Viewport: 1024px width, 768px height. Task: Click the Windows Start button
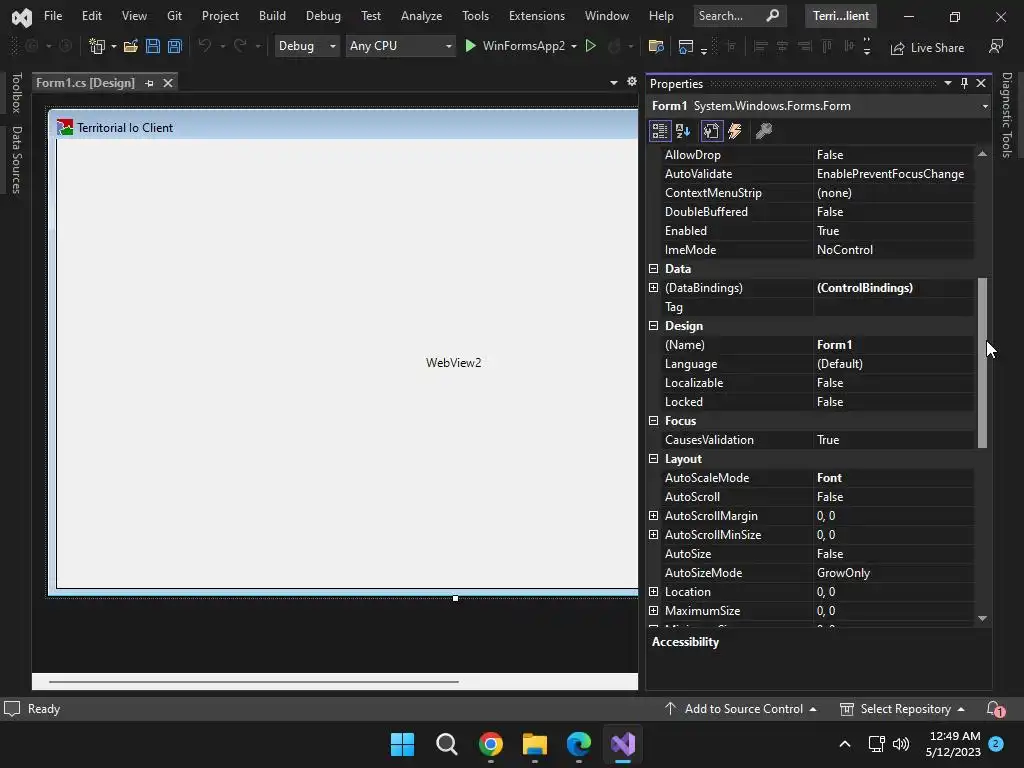pos(402,744)
